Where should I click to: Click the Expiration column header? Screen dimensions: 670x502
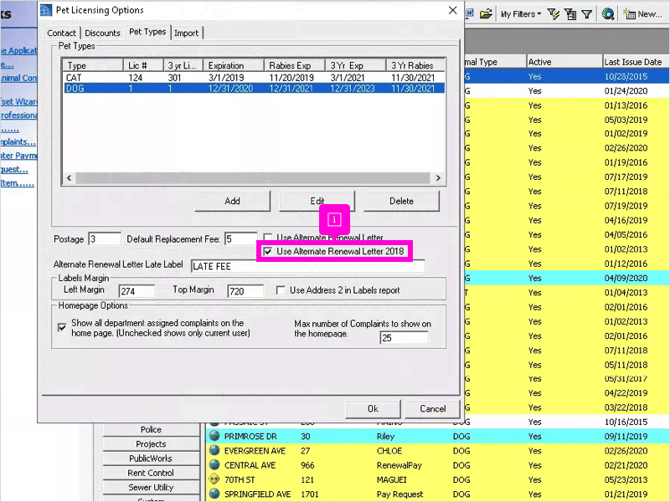(x=233, y=65)
